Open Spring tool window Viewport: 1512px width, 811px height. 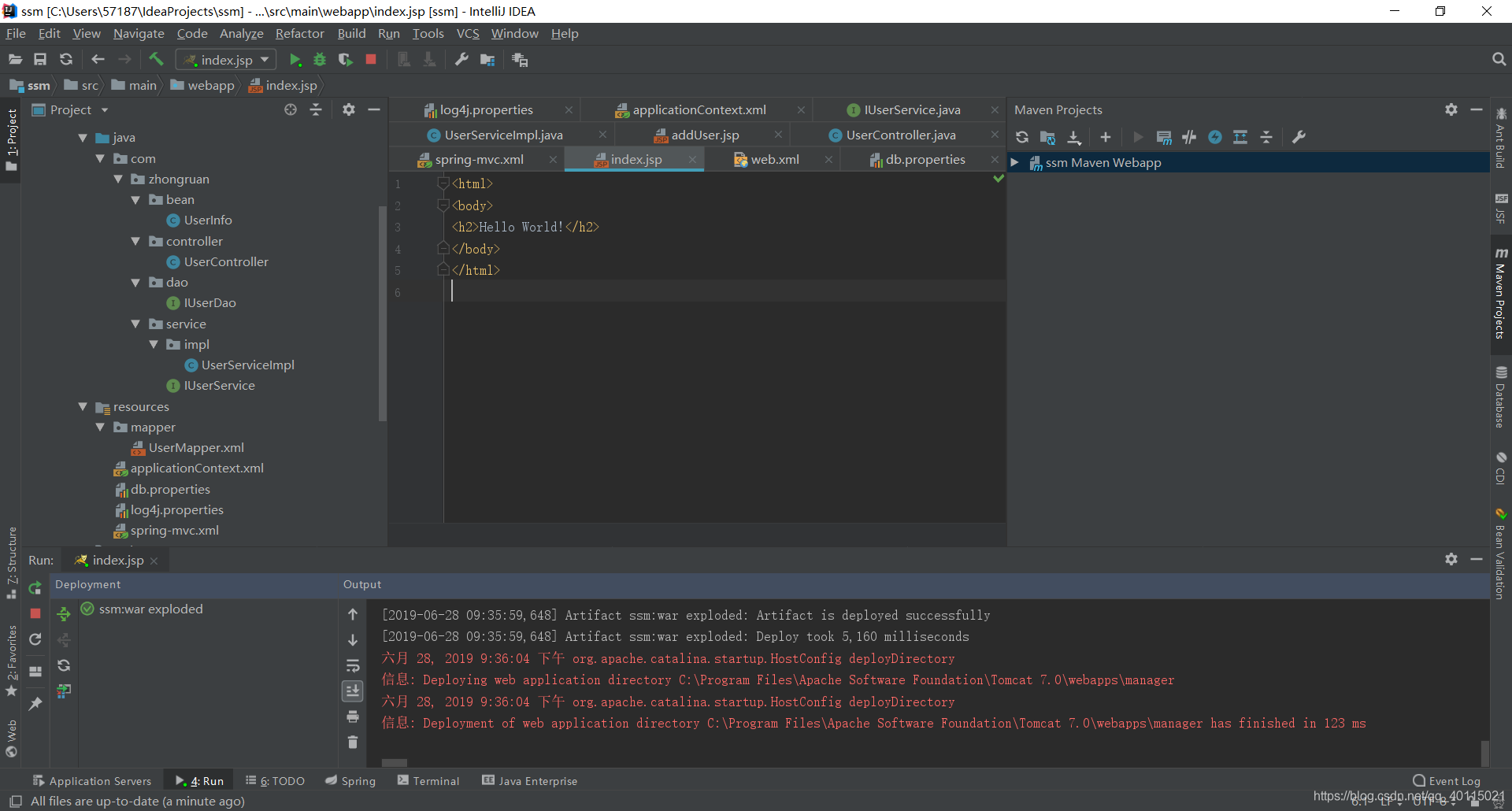pyautogui.click(x=350, y=781)
